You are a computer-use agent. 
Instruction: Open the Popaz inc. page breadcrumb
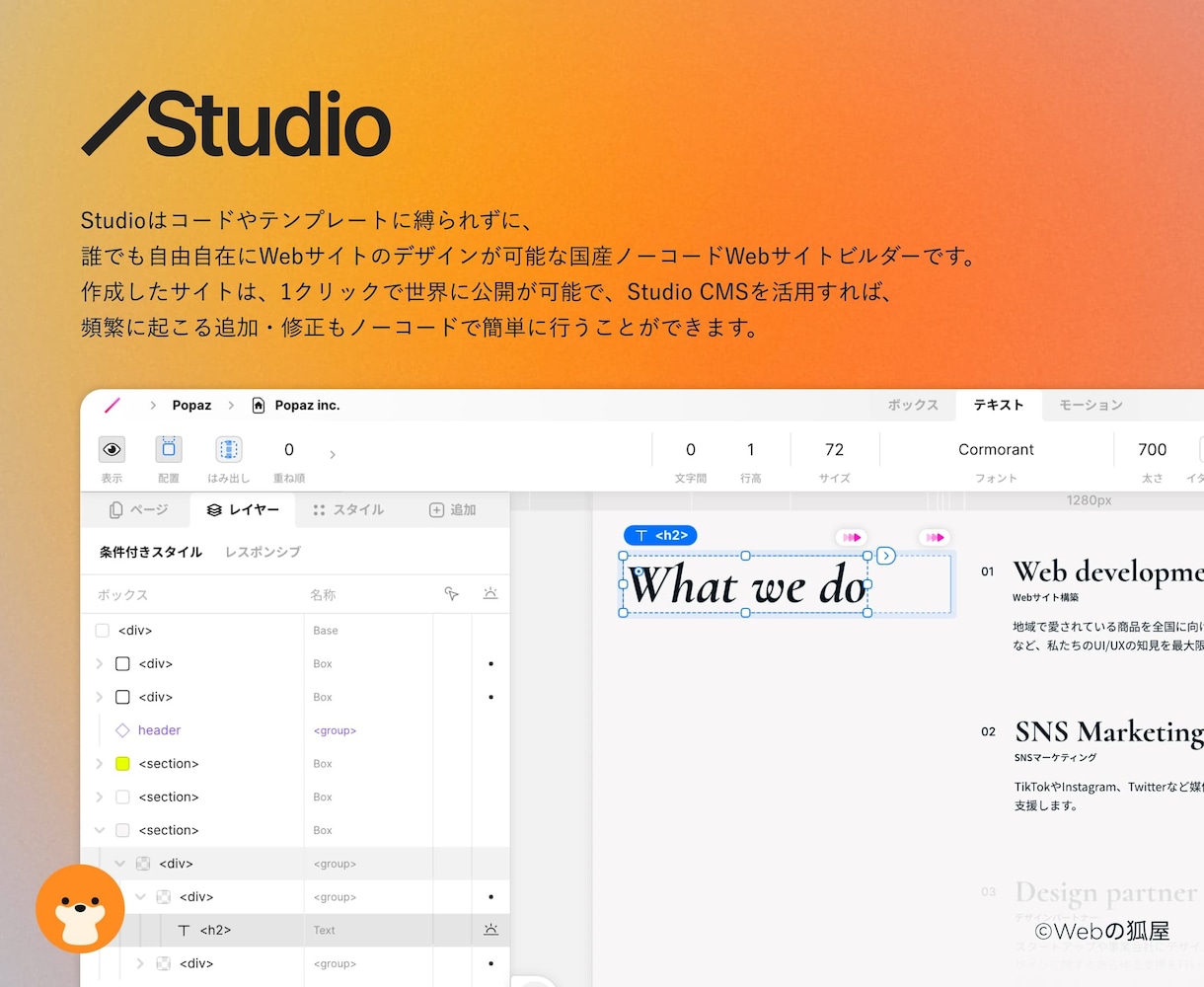tap(307, 405)
